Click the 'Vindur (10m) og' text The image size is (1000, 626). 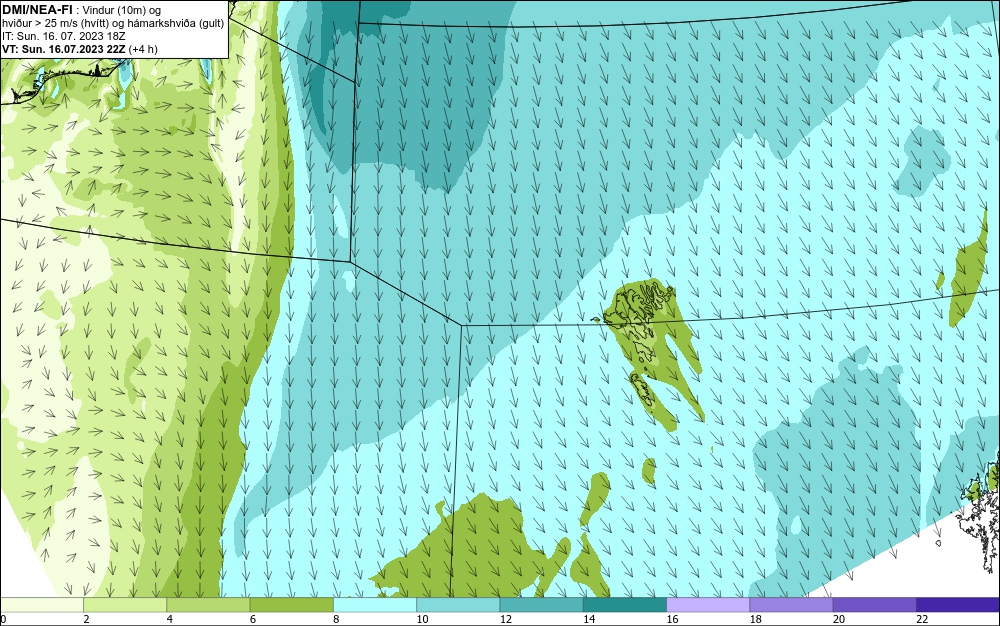coord(122,10)
